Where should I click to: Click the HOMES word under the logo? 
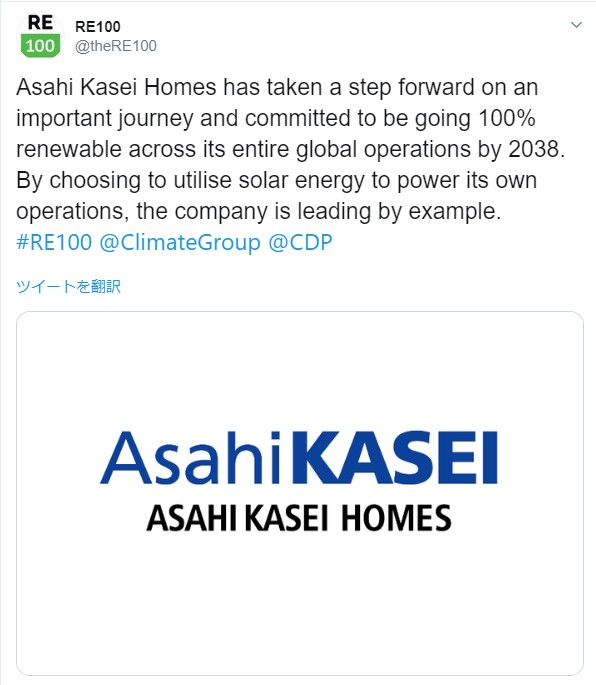[x=396, y=518]
